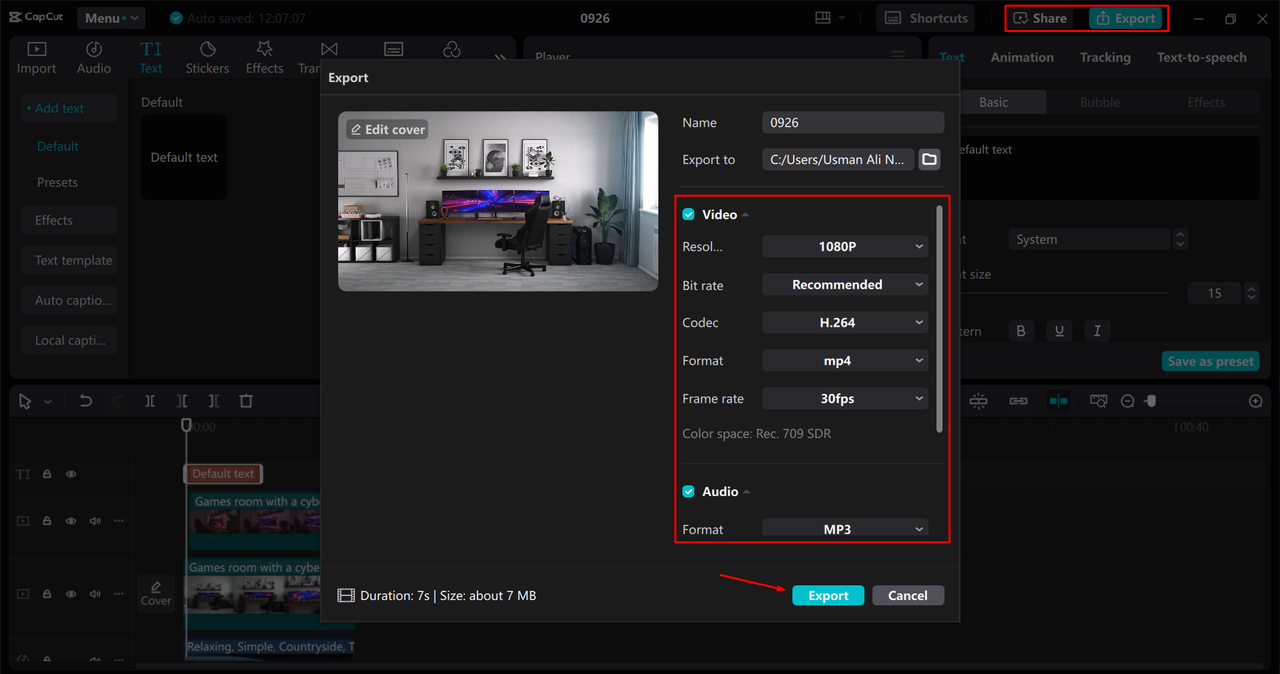
Task: Open the Menu dropdown in title bar
Action: 110,18
